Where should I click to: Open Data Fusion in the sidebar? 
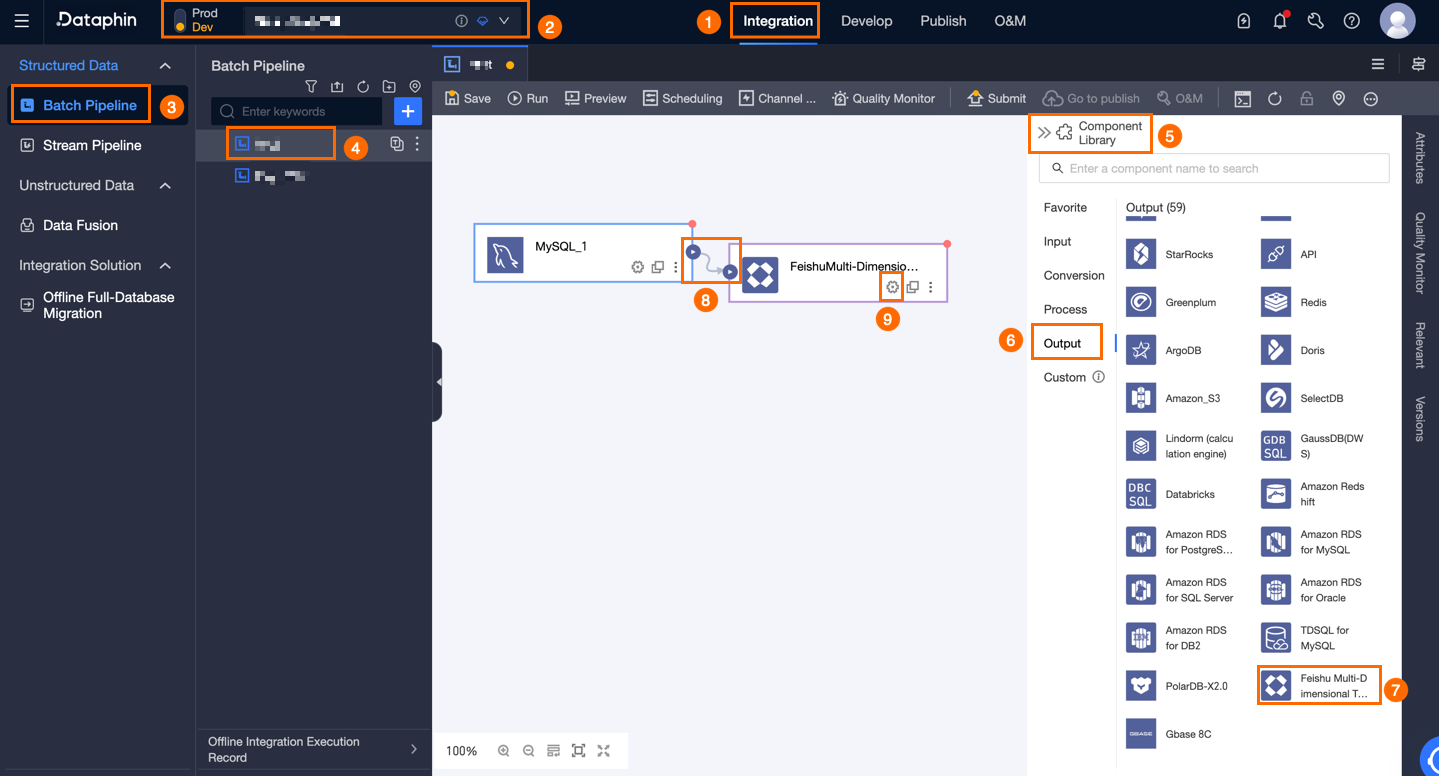tap(80, 225)
